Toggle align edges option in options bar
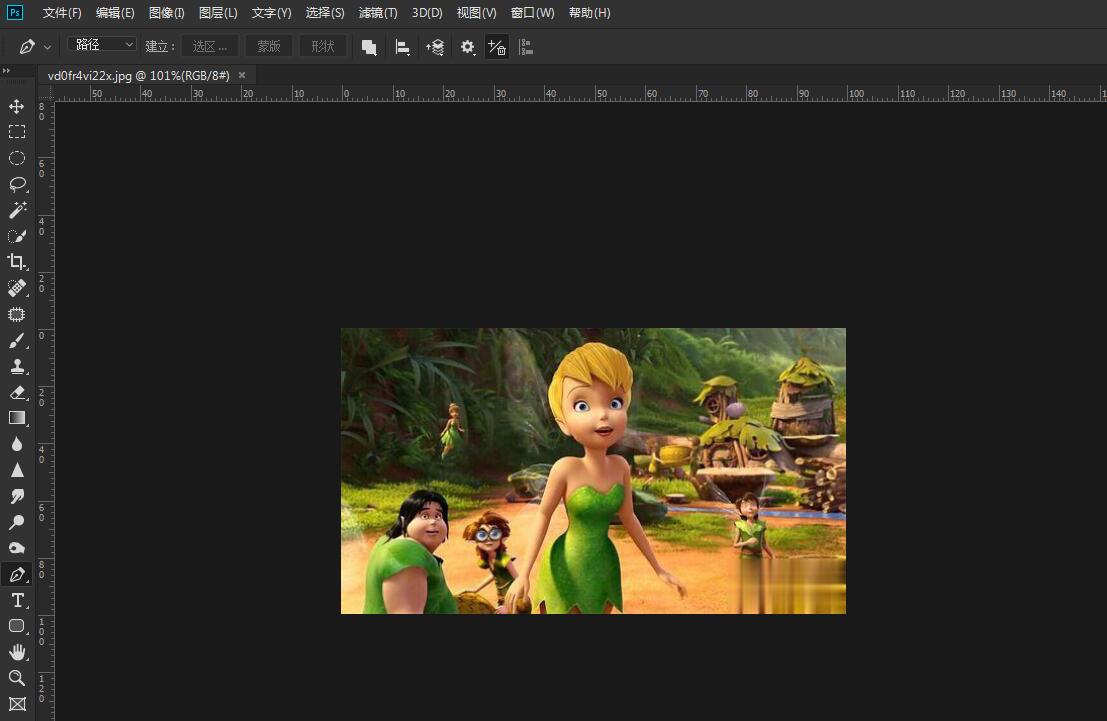 pos(526,47)
